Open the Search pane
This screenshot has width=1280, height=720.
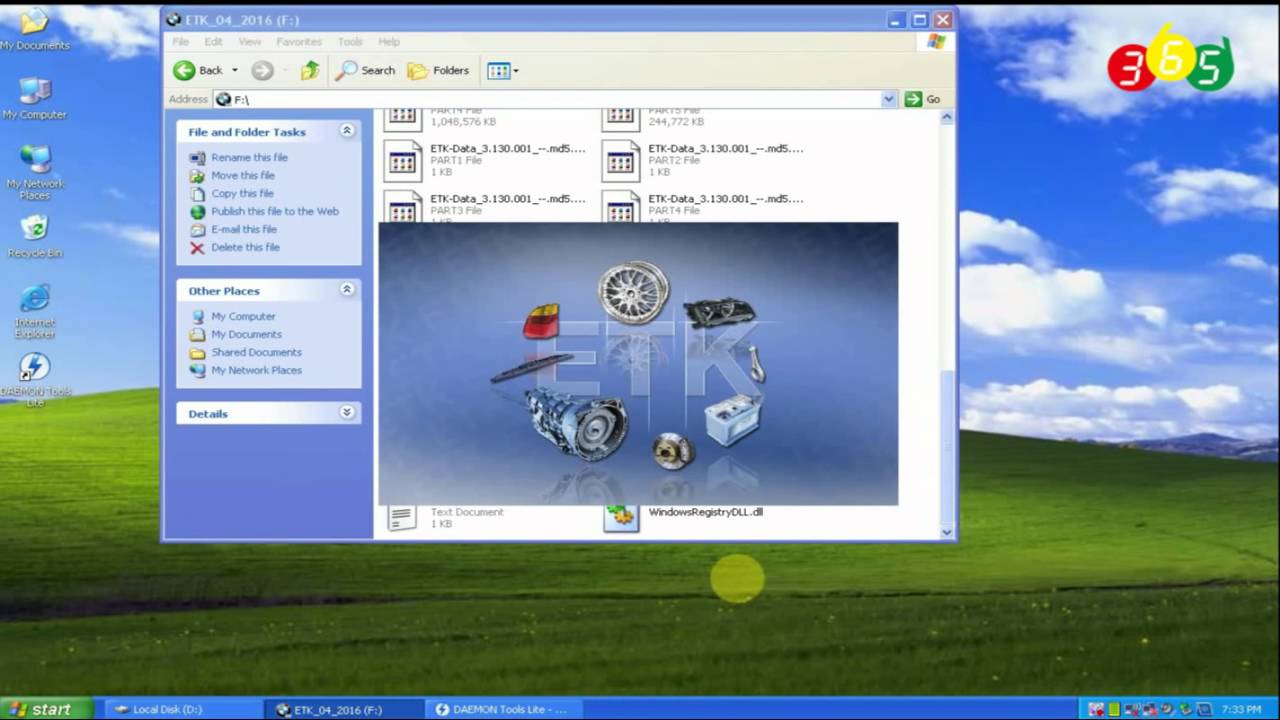[366, 70]
